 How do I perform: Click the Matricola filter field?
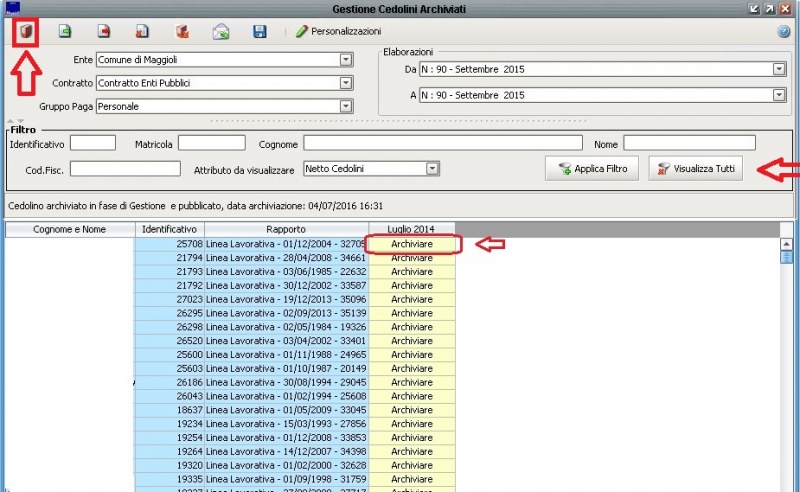tap(212, 143)
